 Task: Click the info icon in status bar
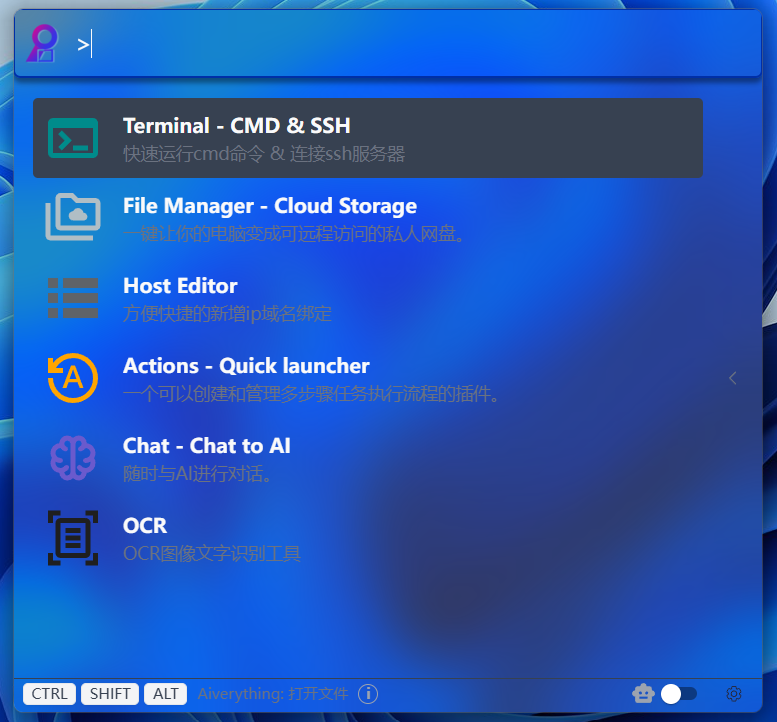[368, 694]
